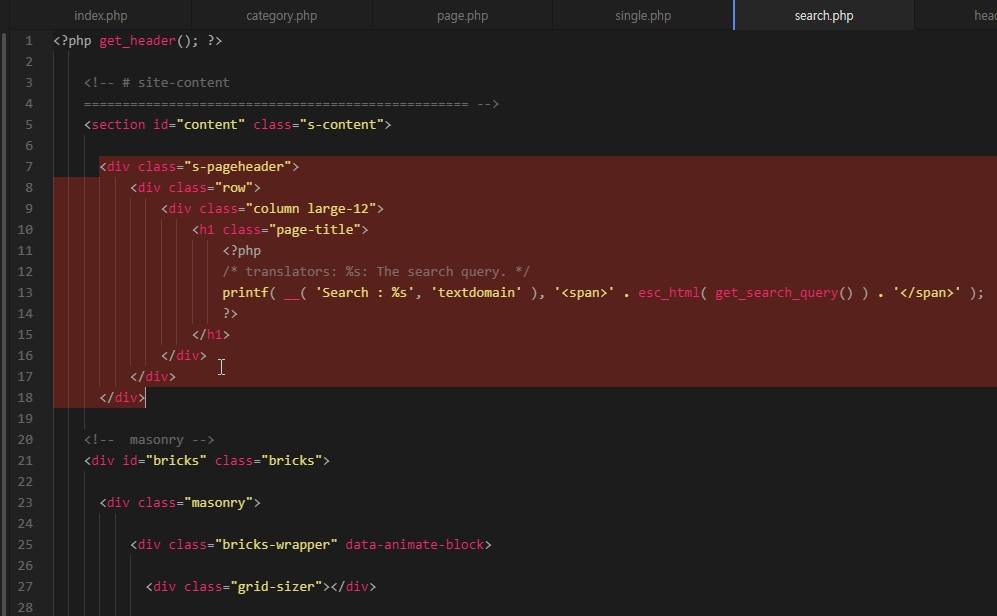Activate the search.php tab
Image resolution: width=997 pixels, height=616 pixels.
coord(824,16)
